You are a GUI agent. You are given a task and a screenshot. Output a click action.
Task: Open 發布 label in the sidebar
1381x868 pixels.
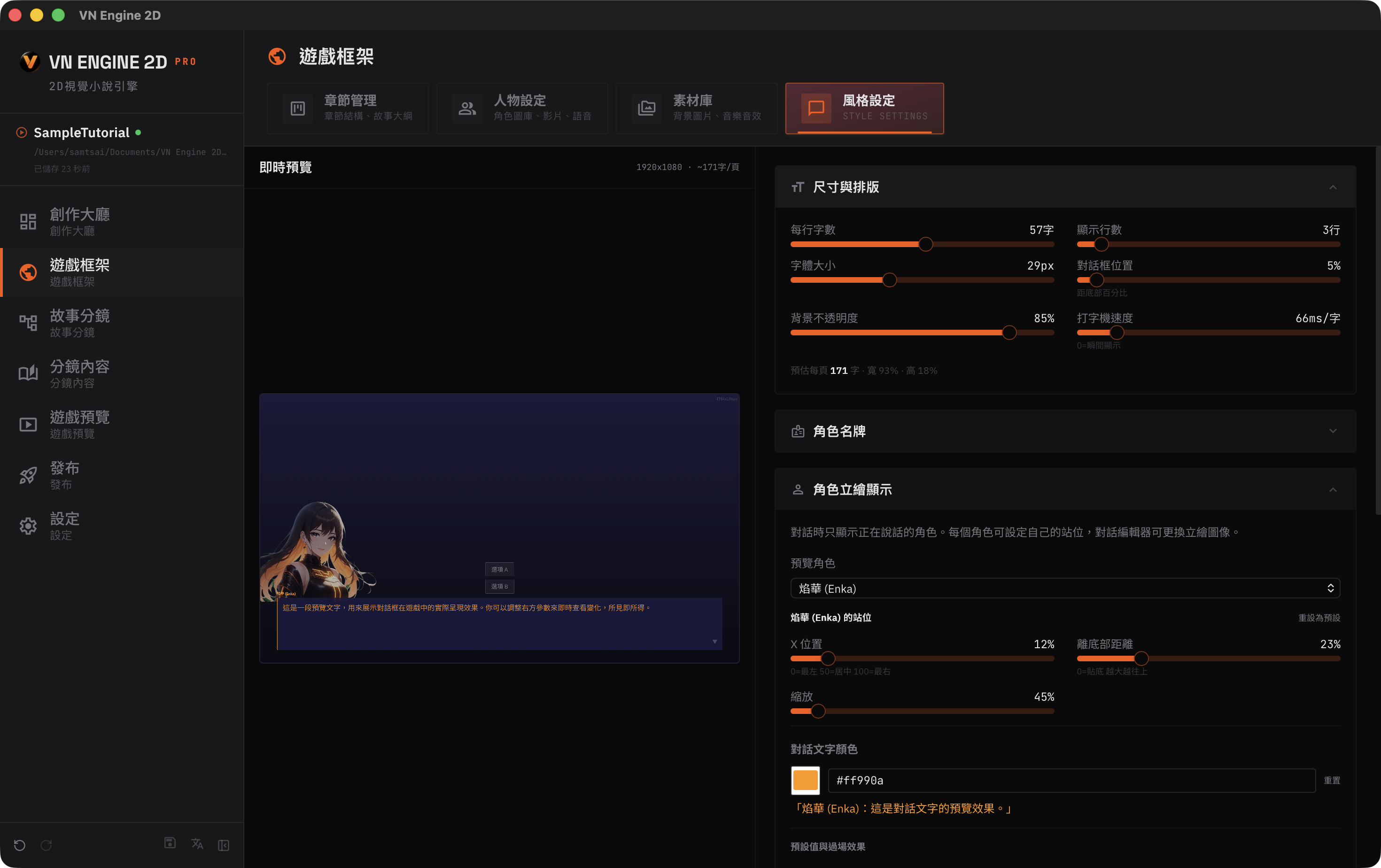pos(65,468)
